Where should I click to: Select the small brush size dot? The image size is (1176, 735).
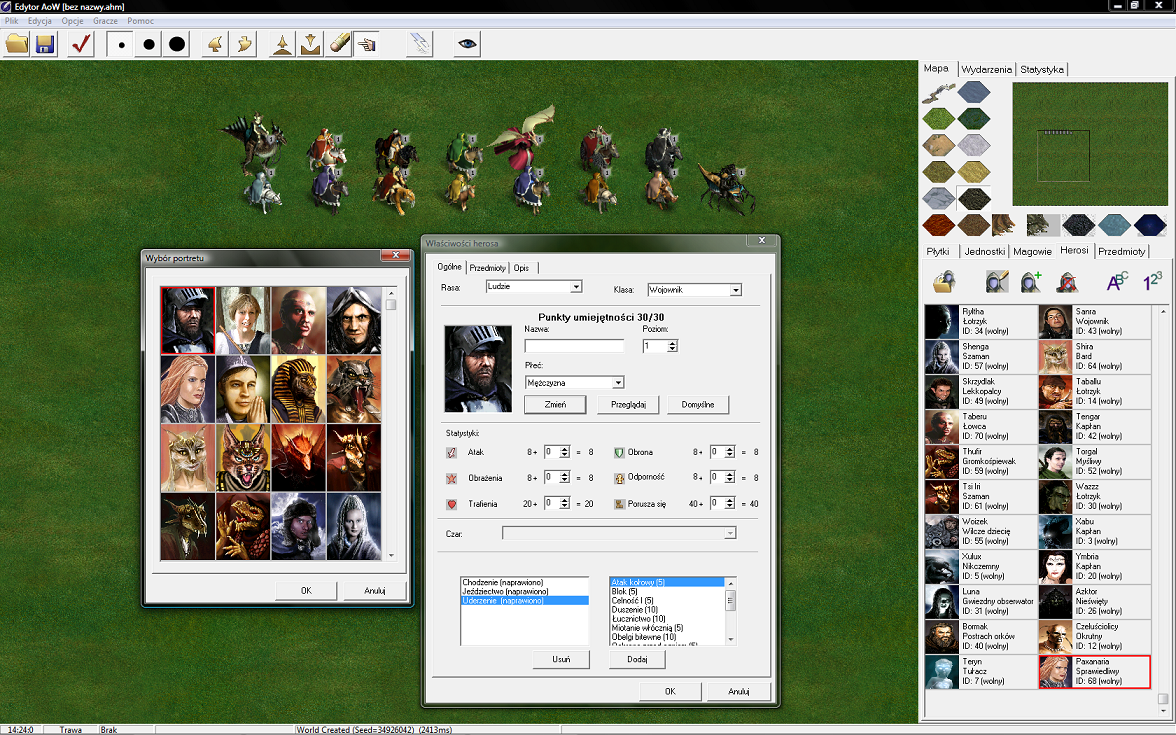click(121, 44)
